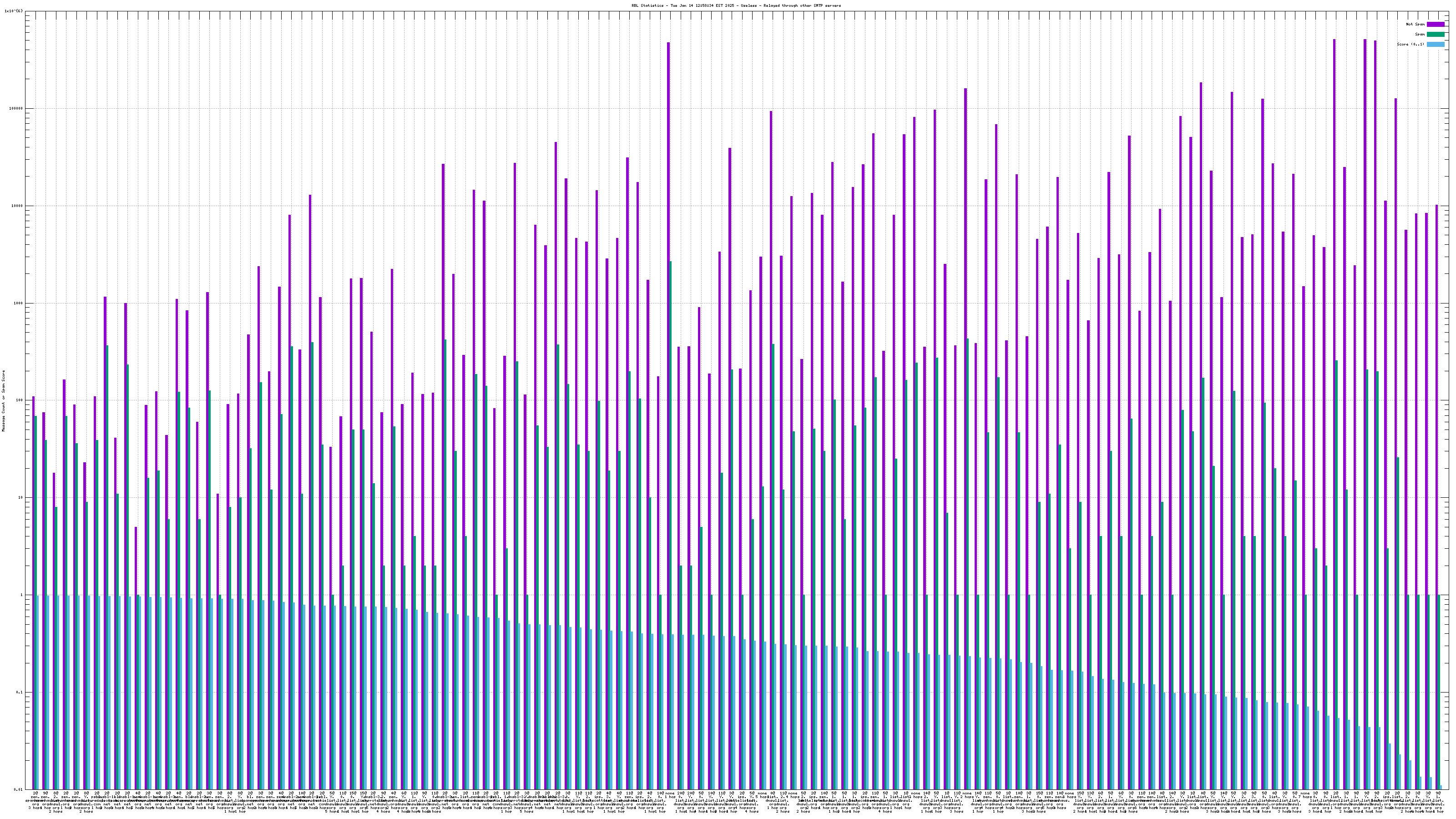Click the 1x10^{6} y-axis tick label
This screenshot has height=819, width=1456.
[x=14, y=11]
